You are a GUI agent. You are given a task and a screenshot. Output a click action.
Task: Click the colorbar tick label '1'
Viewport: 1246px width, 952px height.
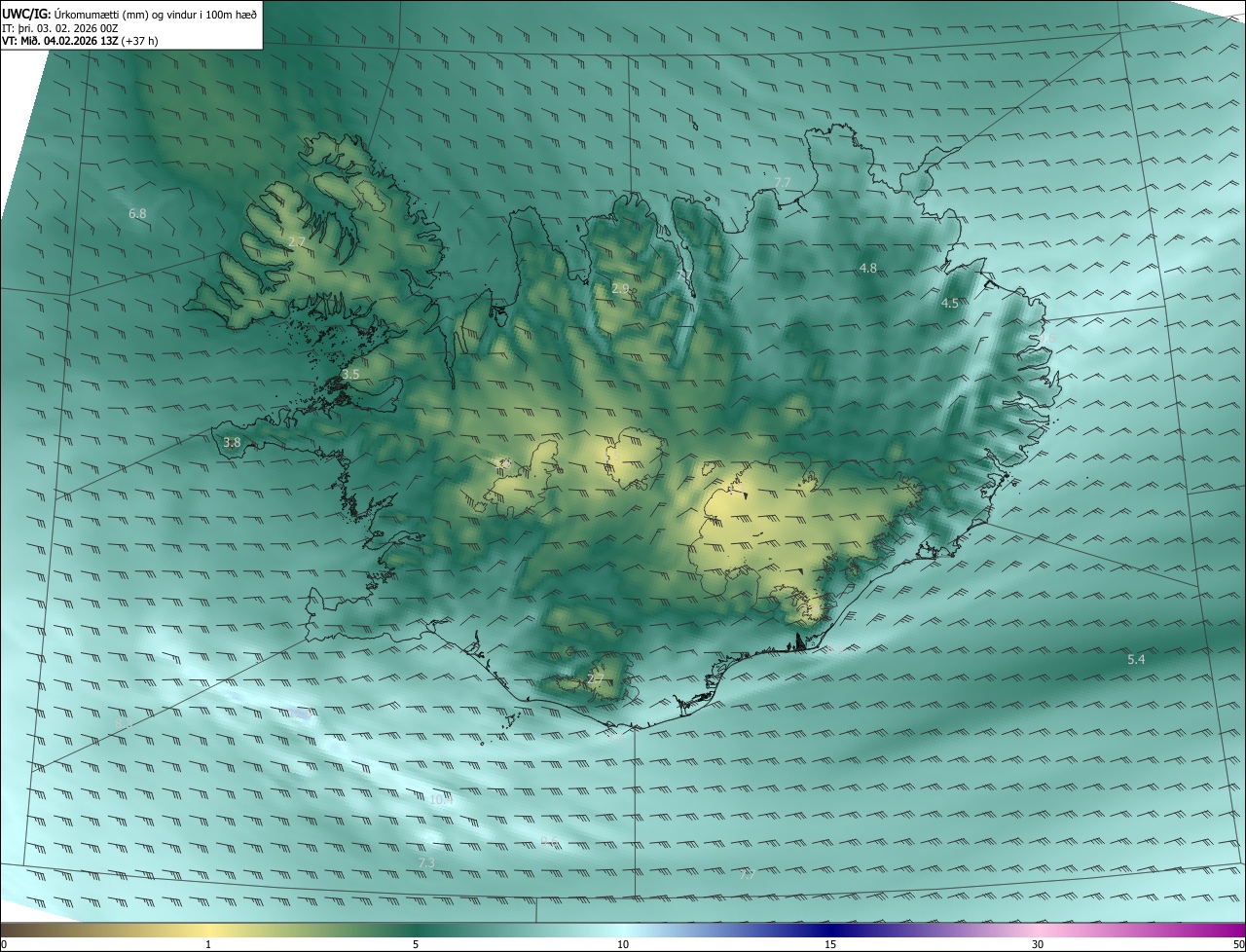pos(208,944)
